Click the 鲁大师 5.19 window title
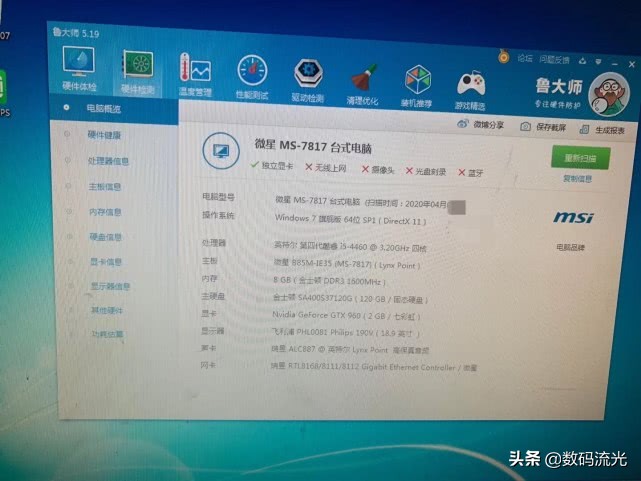The width and height of the screenshot is (641, 481). (x=76, y=33)
